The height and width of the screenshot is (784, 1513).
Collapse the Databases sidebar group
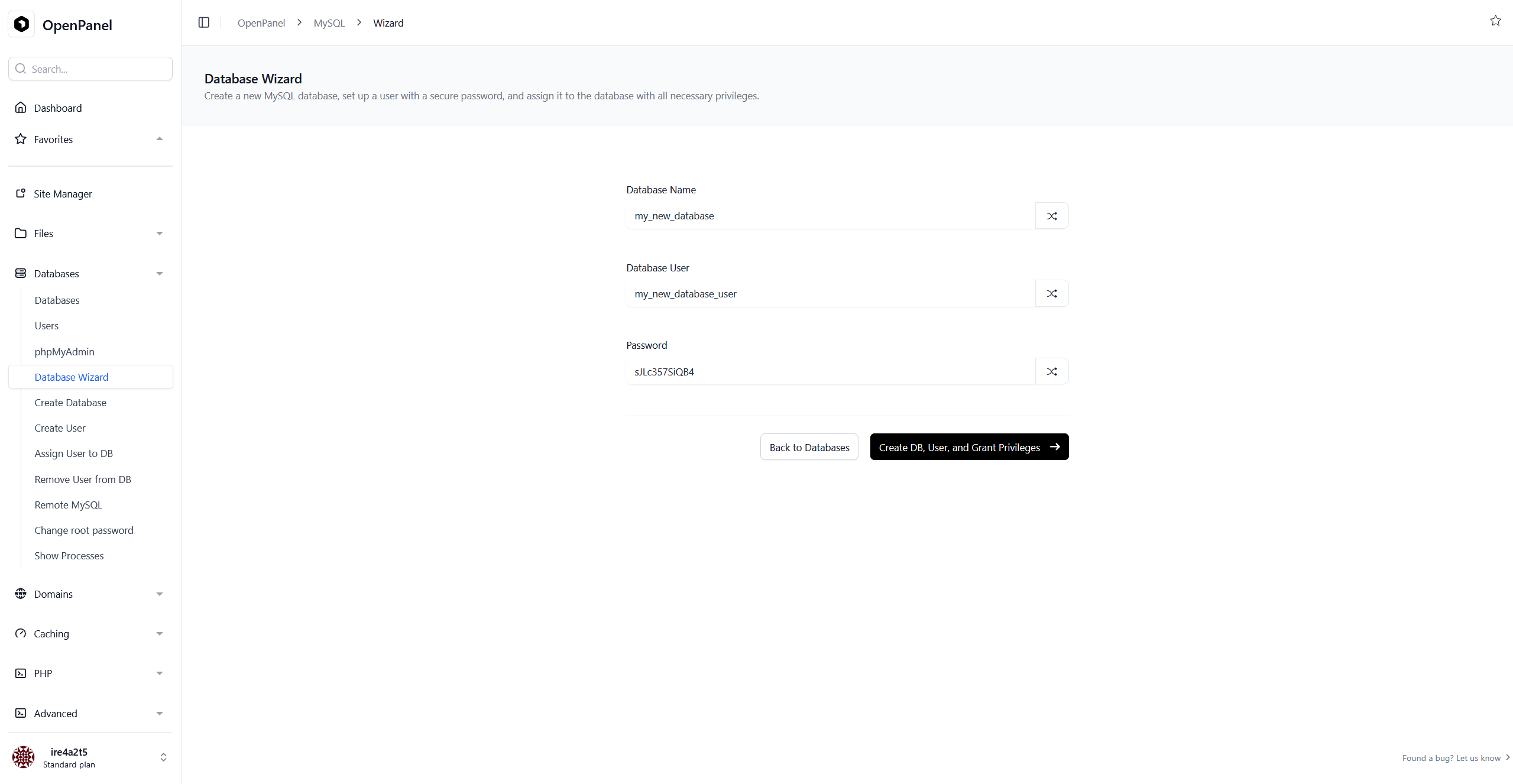coord(159,274)
